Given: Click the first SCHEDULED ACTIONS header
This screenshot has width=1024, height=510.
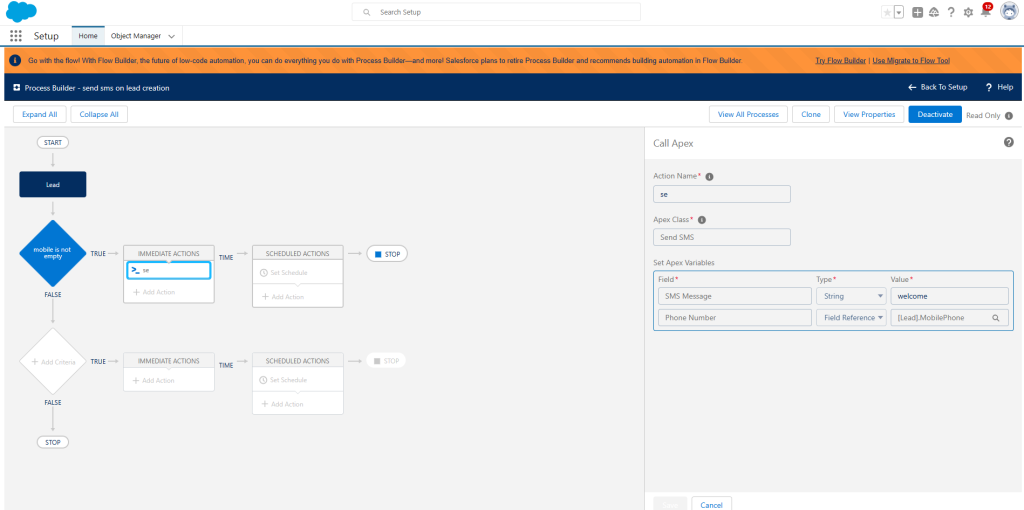Looking at the screenshot, I should point(297,253).
